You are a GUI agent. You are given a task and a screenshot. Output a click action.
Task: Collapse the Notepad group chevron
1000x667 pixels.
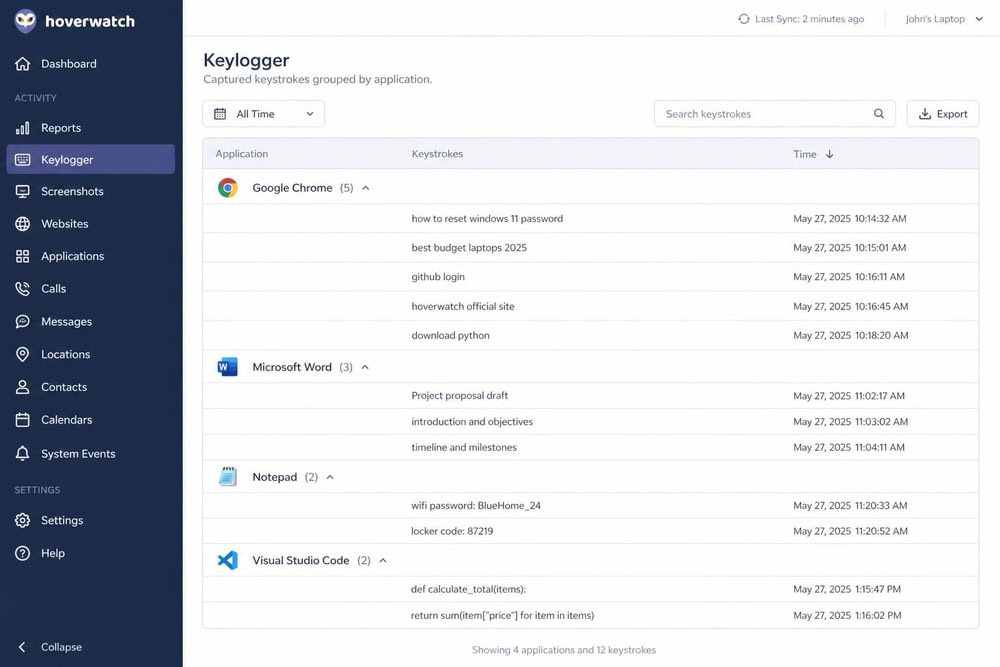(x=330, y=477)
